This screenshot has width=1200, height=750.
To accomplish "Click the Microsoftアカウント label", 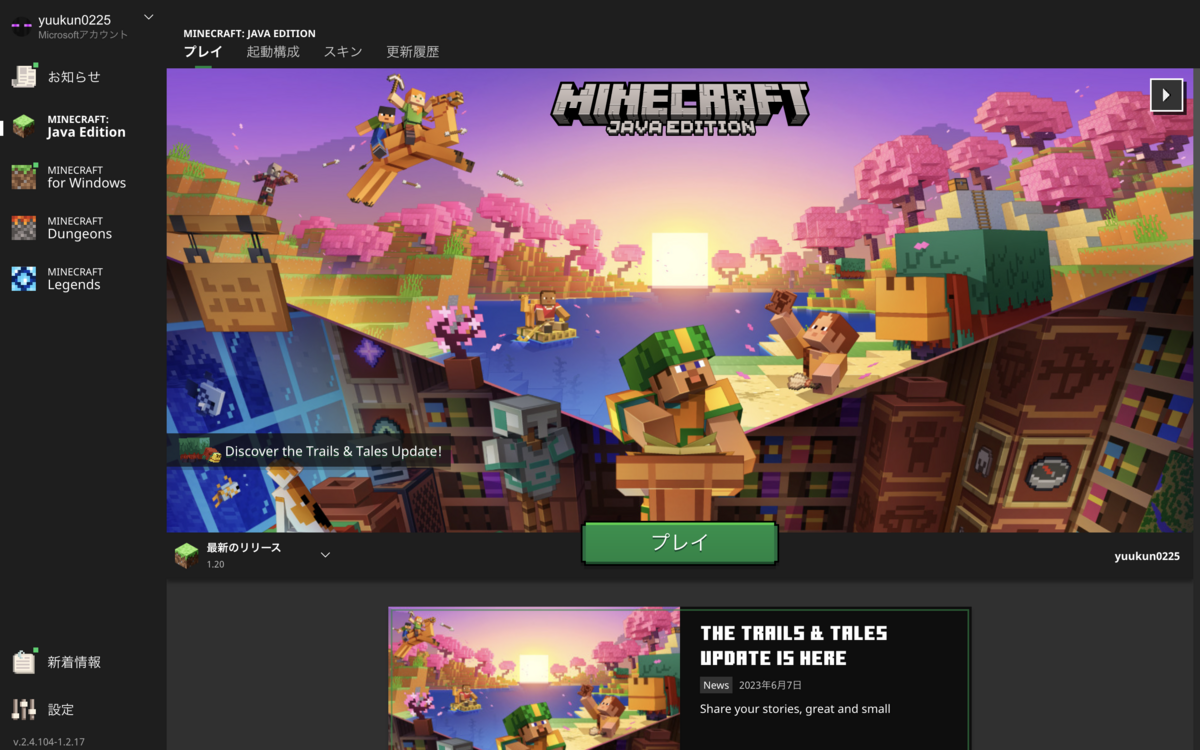I will pyautogui.click(x=83, y=35).
